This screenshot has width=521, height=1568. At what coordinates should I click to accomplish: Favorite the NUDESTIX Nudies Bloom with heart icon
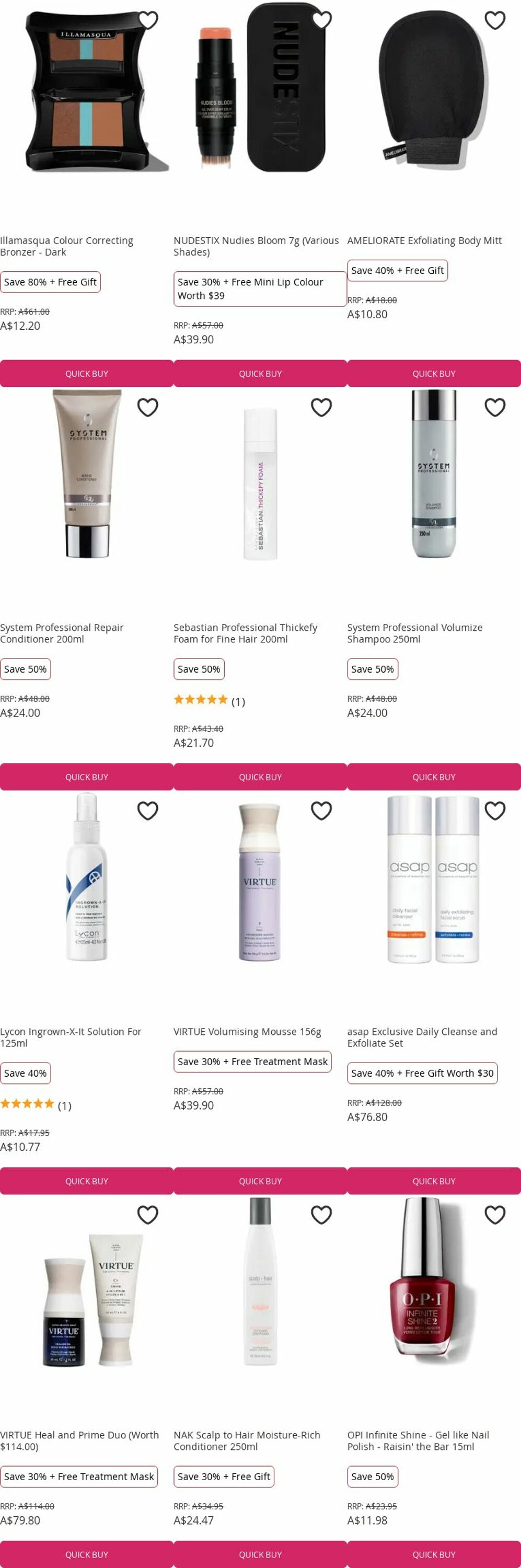point(321,20)
